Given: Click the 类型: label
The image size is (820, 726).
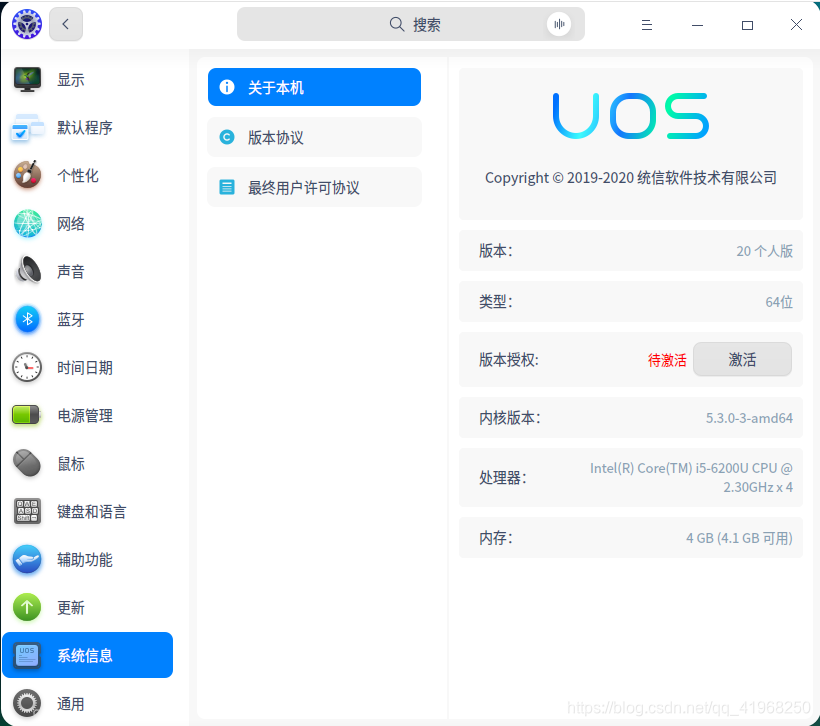Looking at the screenshot, I should pyautogui.click(x=496, y=302).
